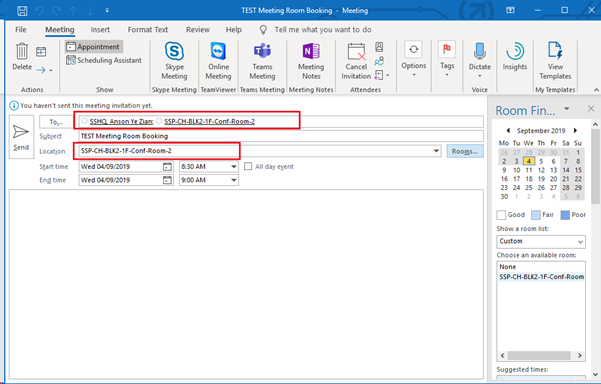
Task: Click the Previous Item up arrow
Action: [x=73, y=11]
